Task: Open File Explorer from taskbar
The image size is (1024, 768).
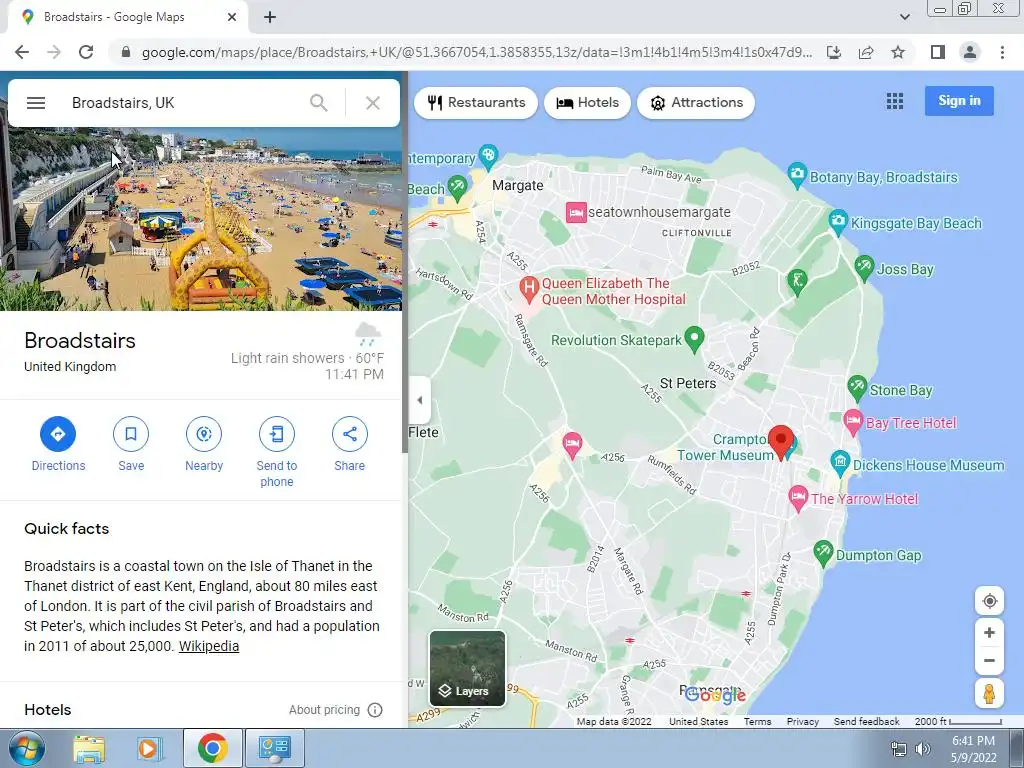Action: click(x=89, y=748)
